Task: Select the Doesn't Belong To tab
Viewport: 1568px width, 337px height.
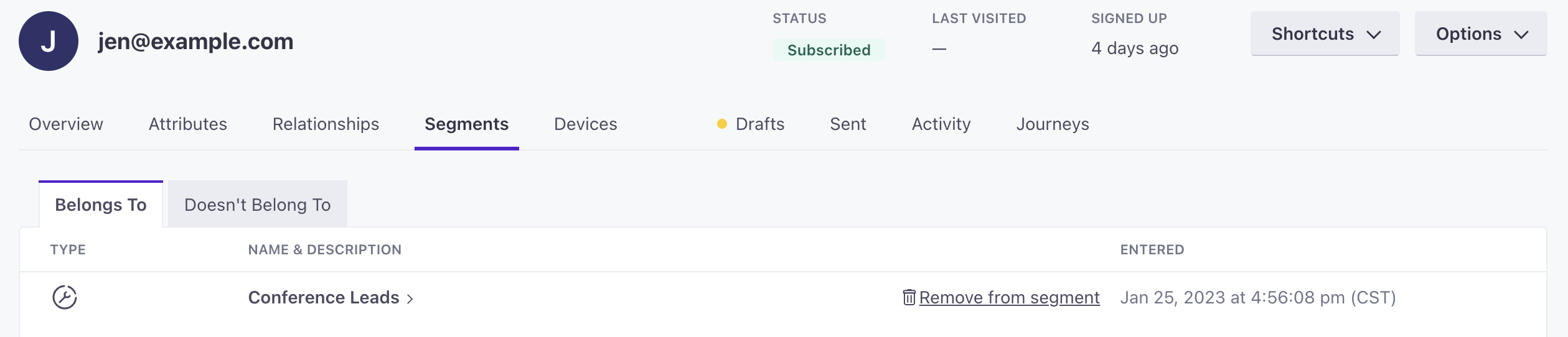Action: 258,205
